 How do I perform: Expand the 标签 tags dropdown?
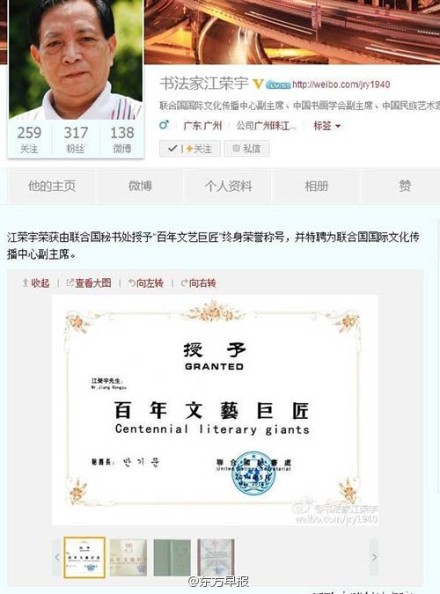(x=327, y=125)
